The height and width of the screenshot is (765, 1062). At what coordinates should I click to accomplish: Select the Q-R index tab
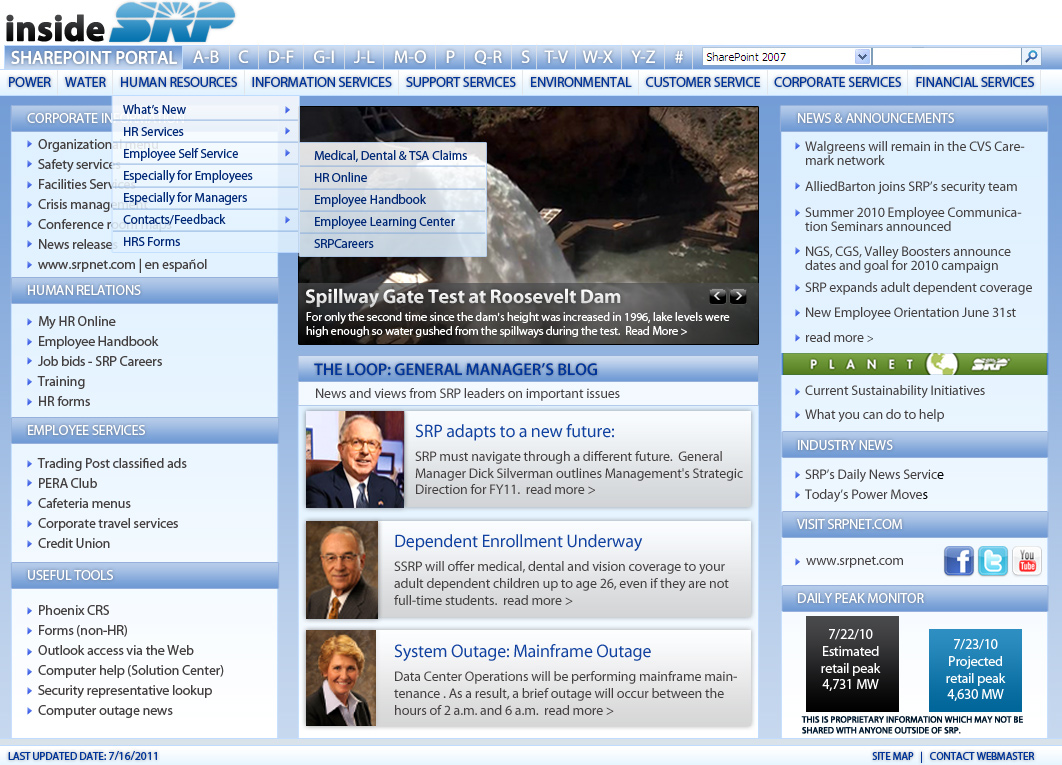tap(488, 58)
